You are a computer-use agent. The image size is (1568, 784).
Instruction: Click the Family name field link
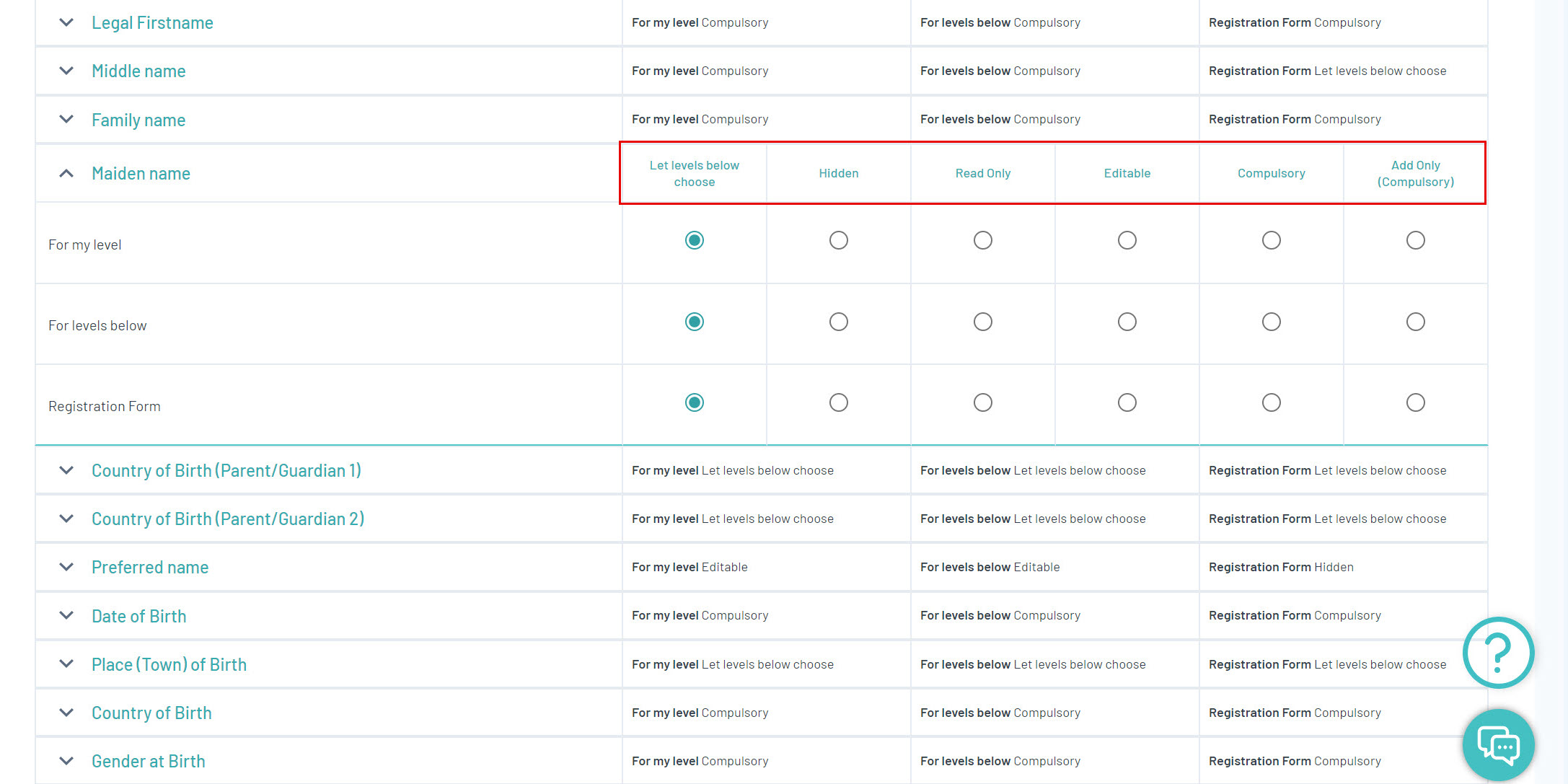click(x=138, y=120)
